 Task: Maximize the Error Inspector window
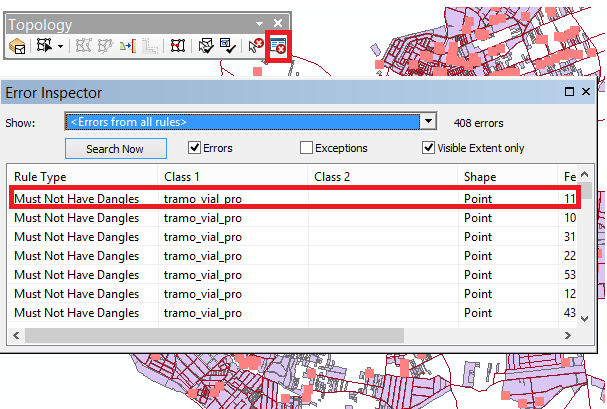pos(569,92)
